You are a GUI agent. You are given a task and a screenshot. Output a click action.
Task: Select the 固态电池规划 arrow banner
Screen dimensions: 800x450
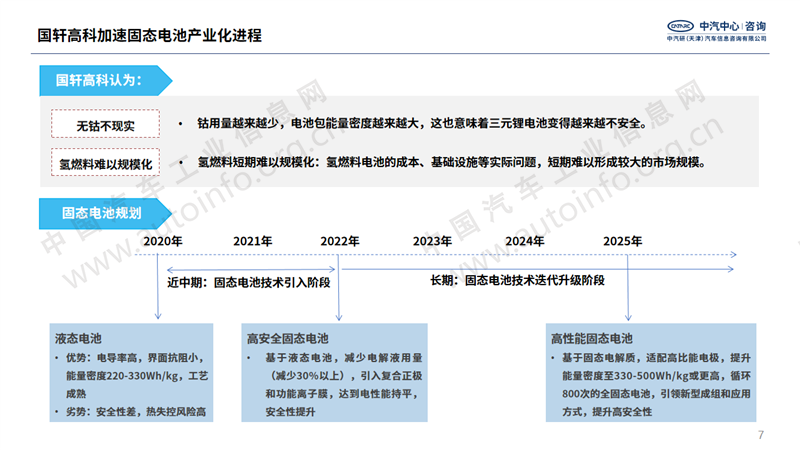pos(105,213)
